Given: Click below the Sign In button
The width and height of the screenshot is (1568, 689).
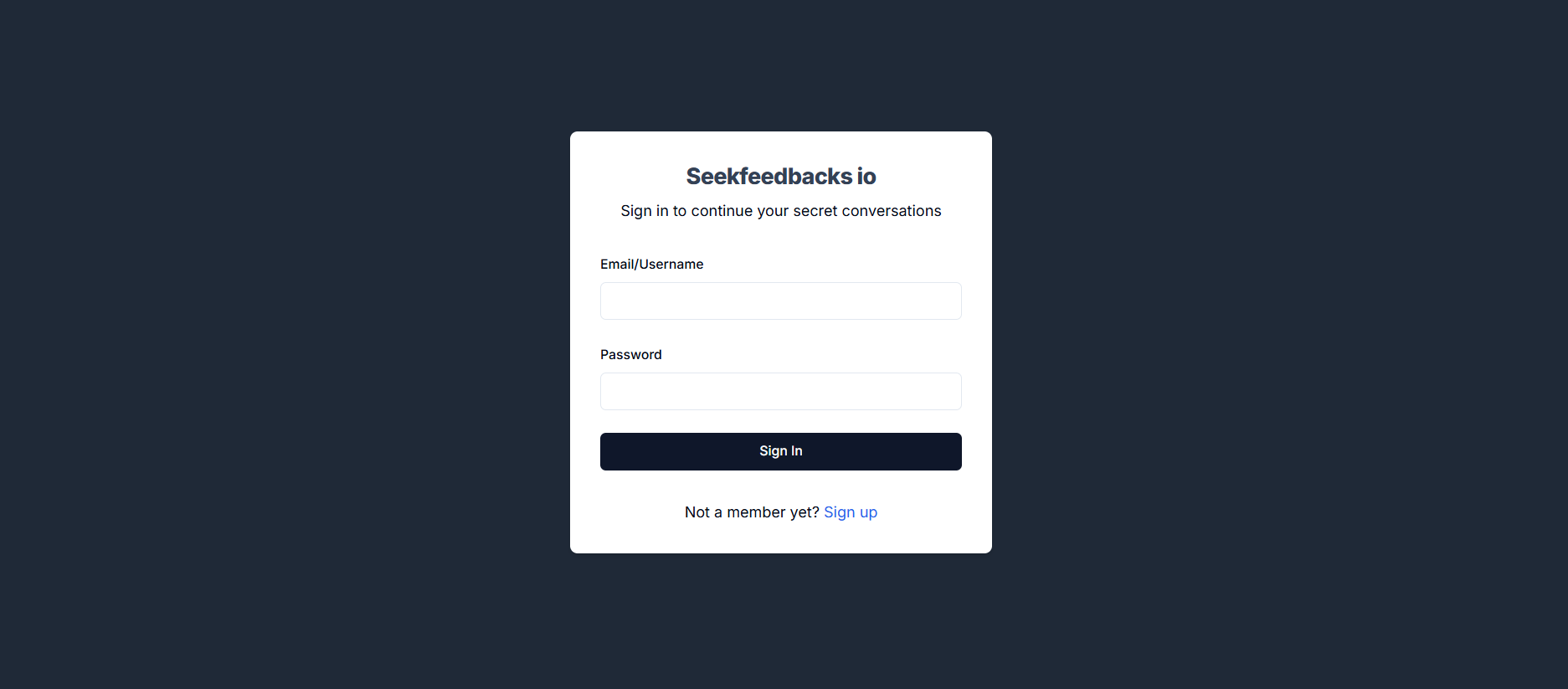Looking at the screenshot, I should point(780,486).
